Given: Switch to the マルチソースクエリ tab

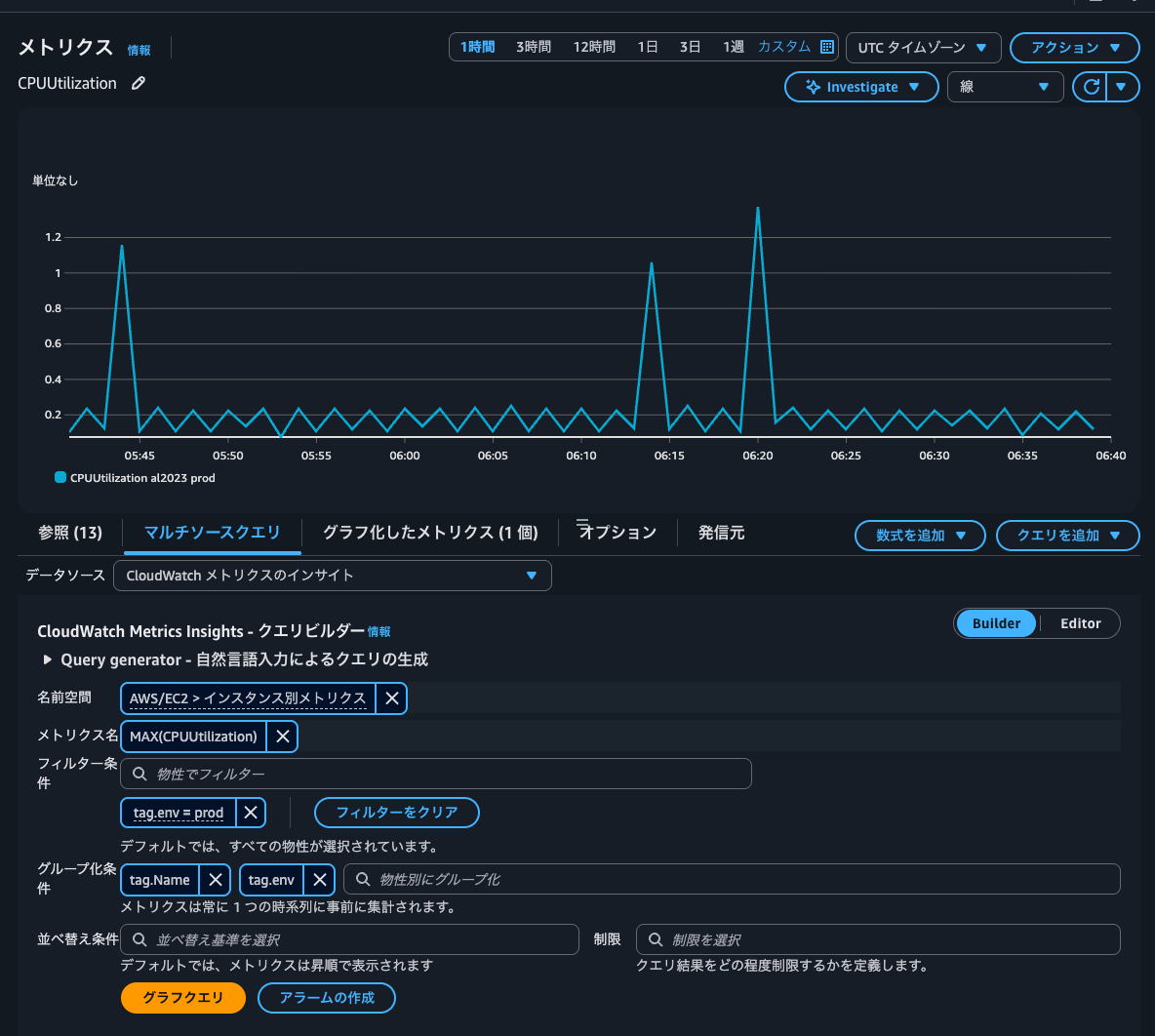Looking at the screenshot, I should (212, 533).
